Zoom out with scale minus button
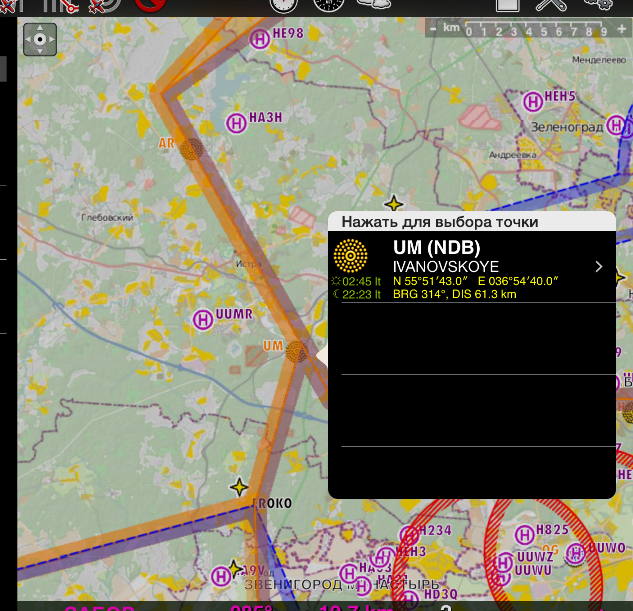633x611 pixels. tap(432, 30)
